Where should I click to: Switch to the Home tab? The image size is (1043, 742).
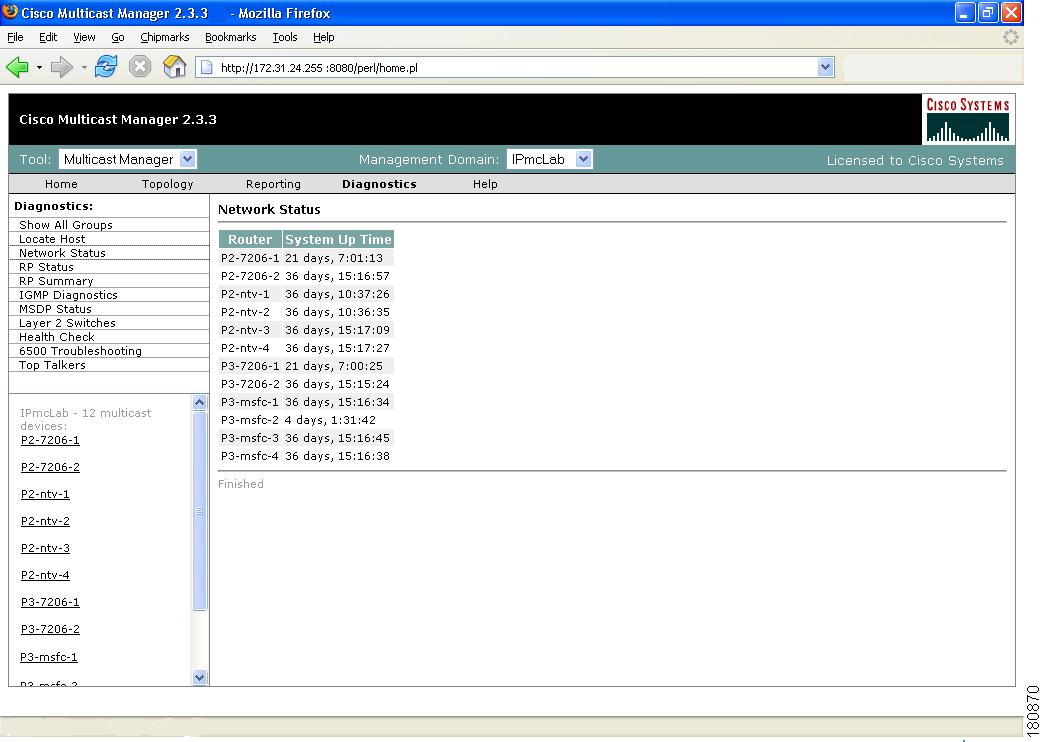coord(61,184)
